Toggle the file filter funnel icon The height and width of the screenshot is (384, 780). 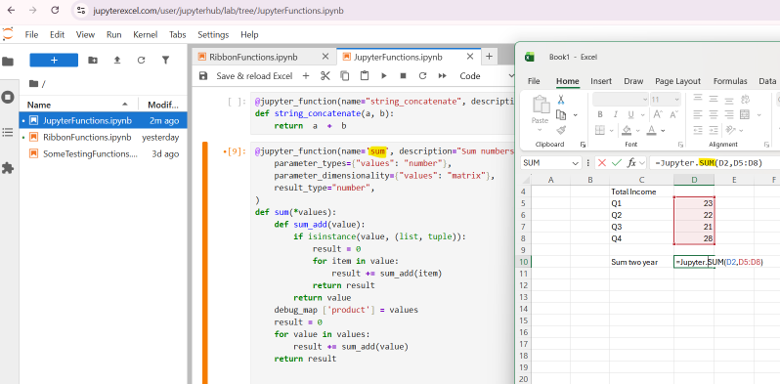coord(166,60)
